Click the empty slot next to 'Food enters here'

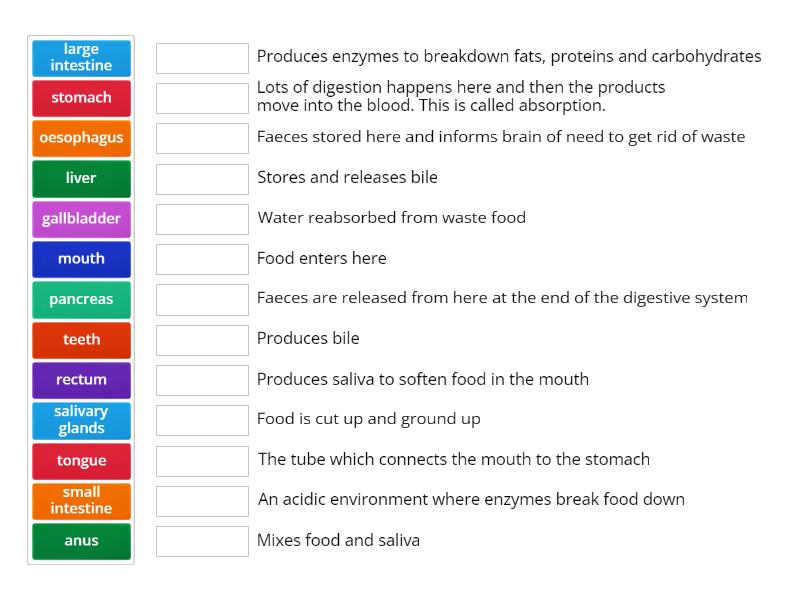[x=202, y=259]
